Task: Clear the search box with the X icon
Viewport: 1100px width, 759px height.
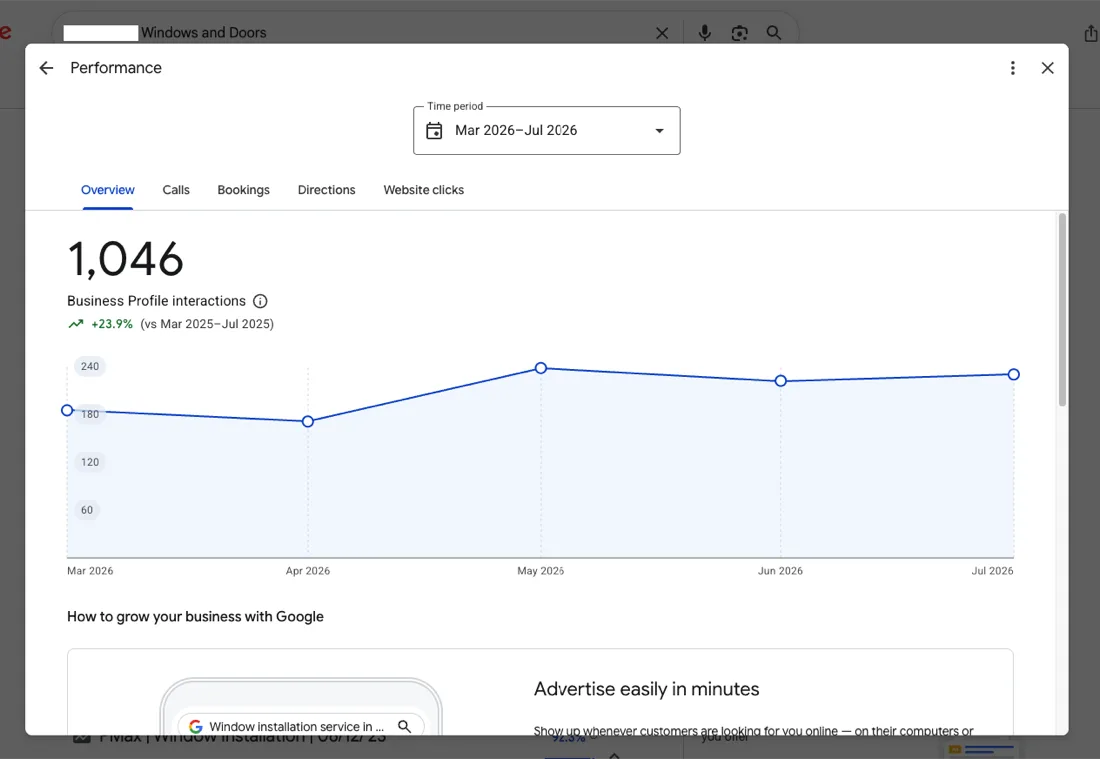Action: [662, 33]
